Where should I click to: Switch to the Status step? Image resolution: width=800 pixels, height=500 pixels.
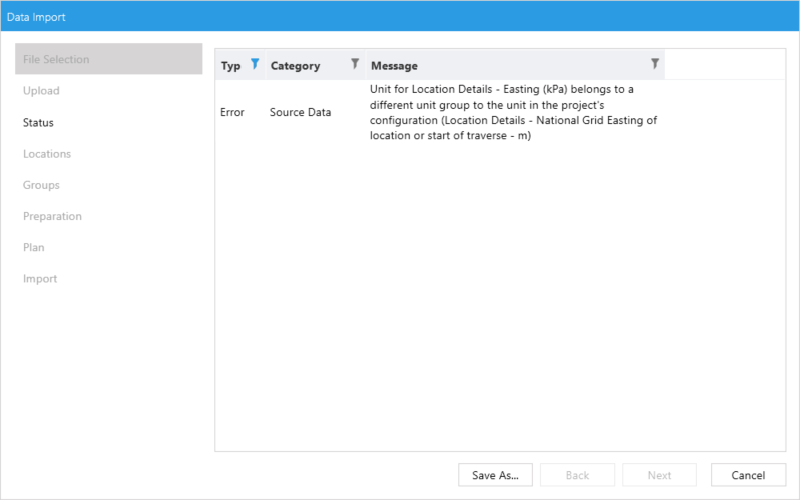38,123
